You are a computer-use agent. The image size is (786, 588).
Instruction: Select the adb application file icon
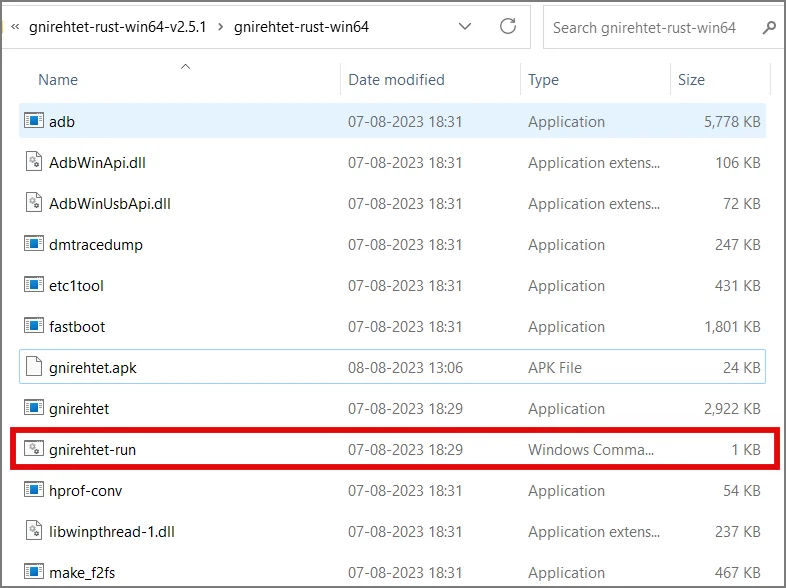[x=34, y=121]
